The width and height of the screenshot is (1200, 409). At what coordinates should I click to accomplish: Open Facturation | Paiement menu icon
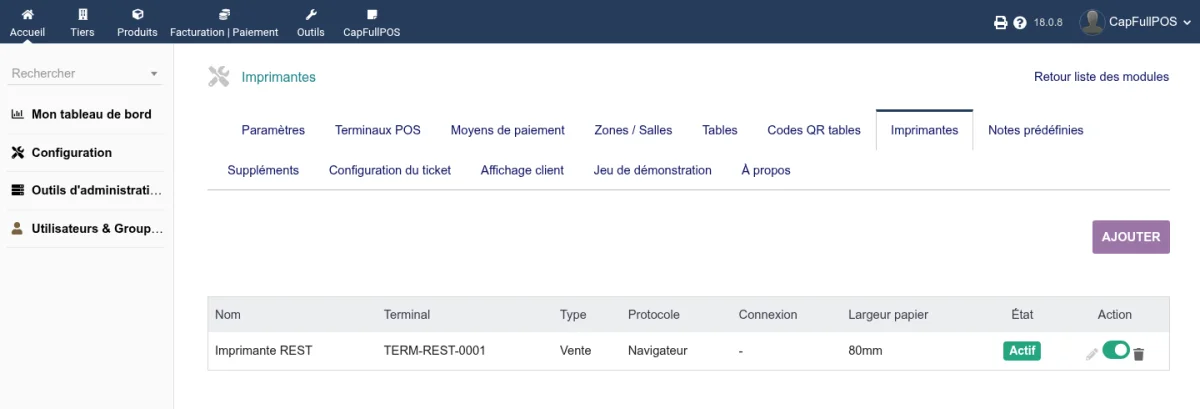(x=224, y=15)
